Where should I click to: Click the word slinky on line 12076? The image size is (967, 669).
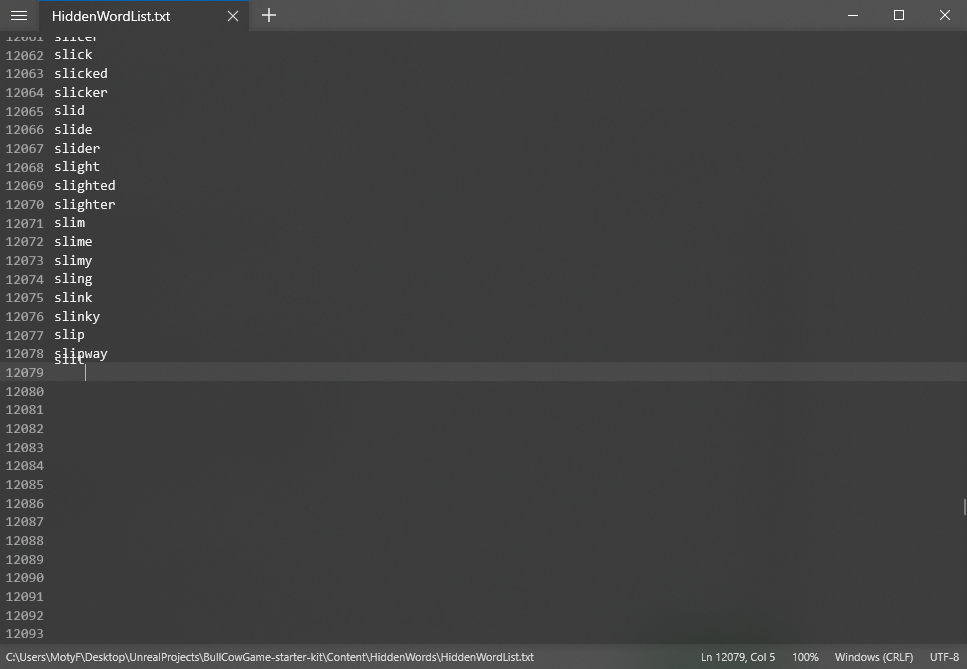tap(77, 316)
